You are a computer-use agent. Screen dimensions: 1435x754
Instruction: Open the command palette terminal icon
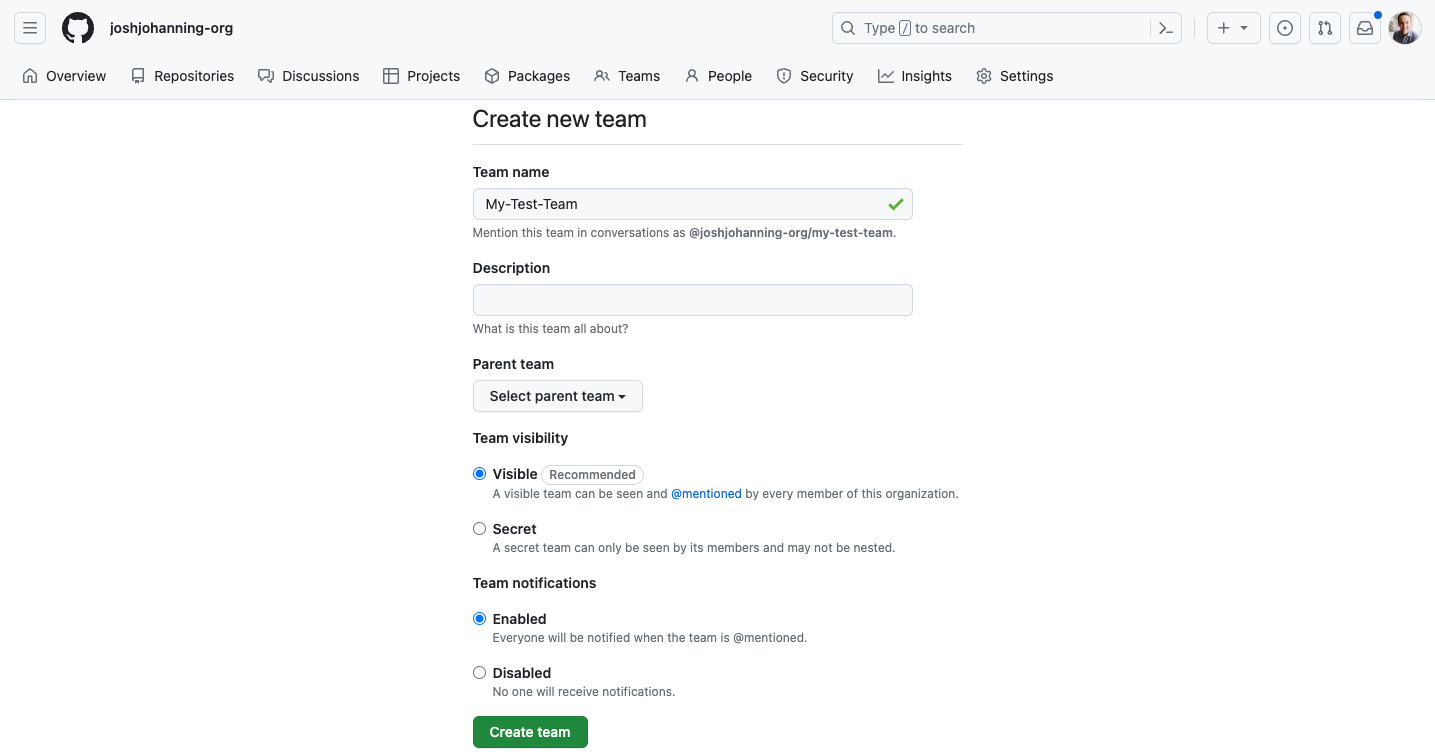coord(1165,28)
